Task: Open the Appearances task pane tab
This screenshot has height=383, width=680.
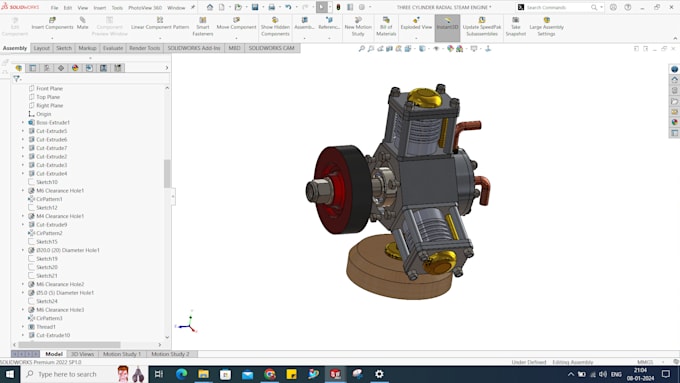Action: pyautogui.click(x=674, y=122)
